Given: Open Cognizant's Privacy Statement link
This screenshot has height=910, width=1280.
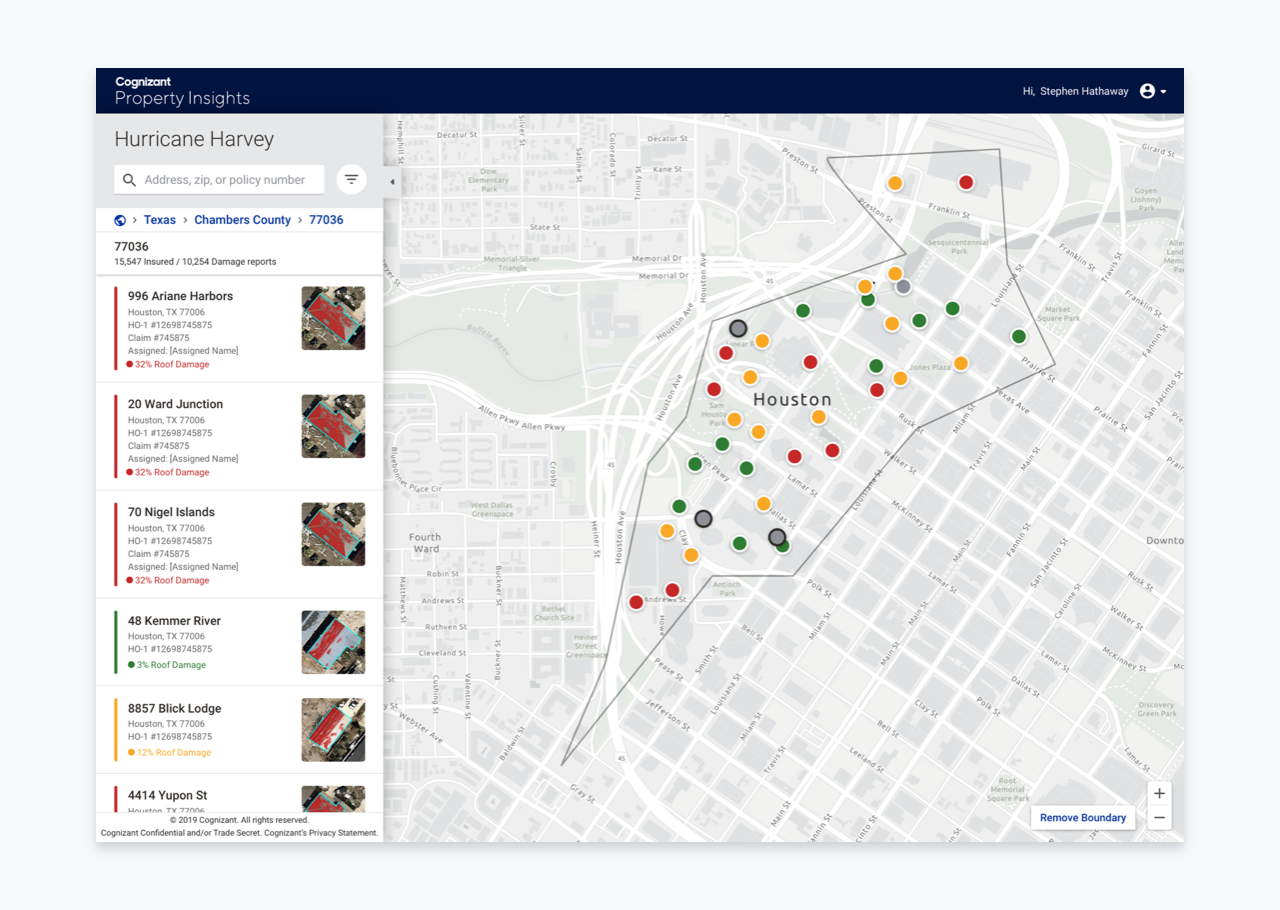Looking at the screenshot, I should click(321, 833).
